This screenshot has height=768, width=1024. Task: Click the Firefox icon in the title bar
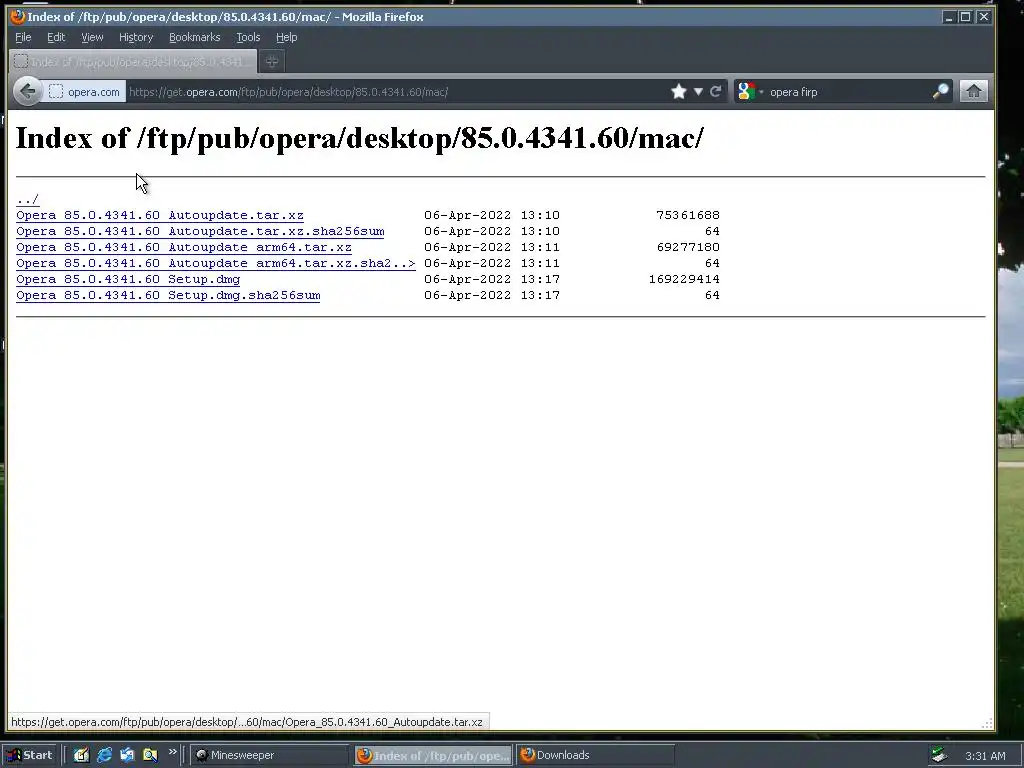[18, 16]
